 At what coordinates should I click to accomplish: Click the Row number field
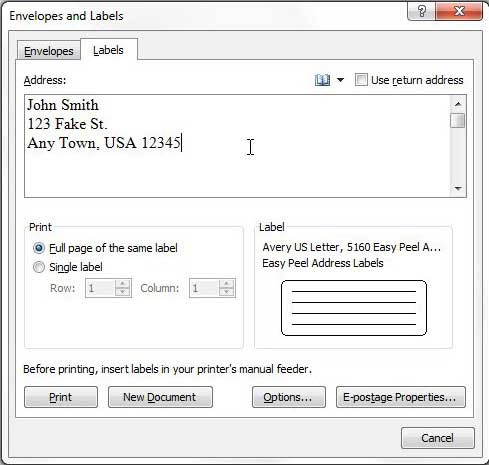click(x=100, y=288)
